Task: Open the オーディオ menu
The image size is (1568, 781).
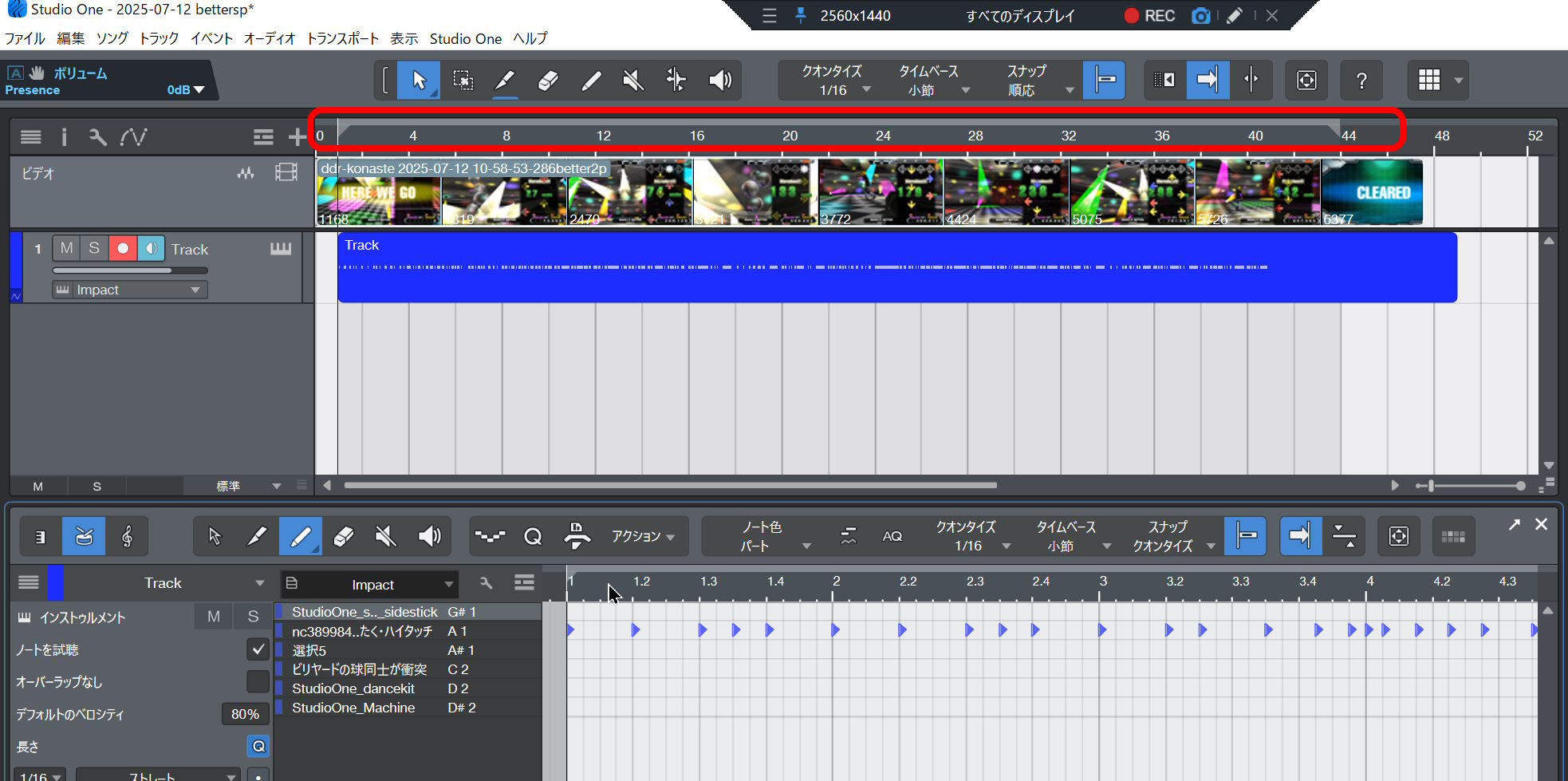Action: (x=269, y=38)
